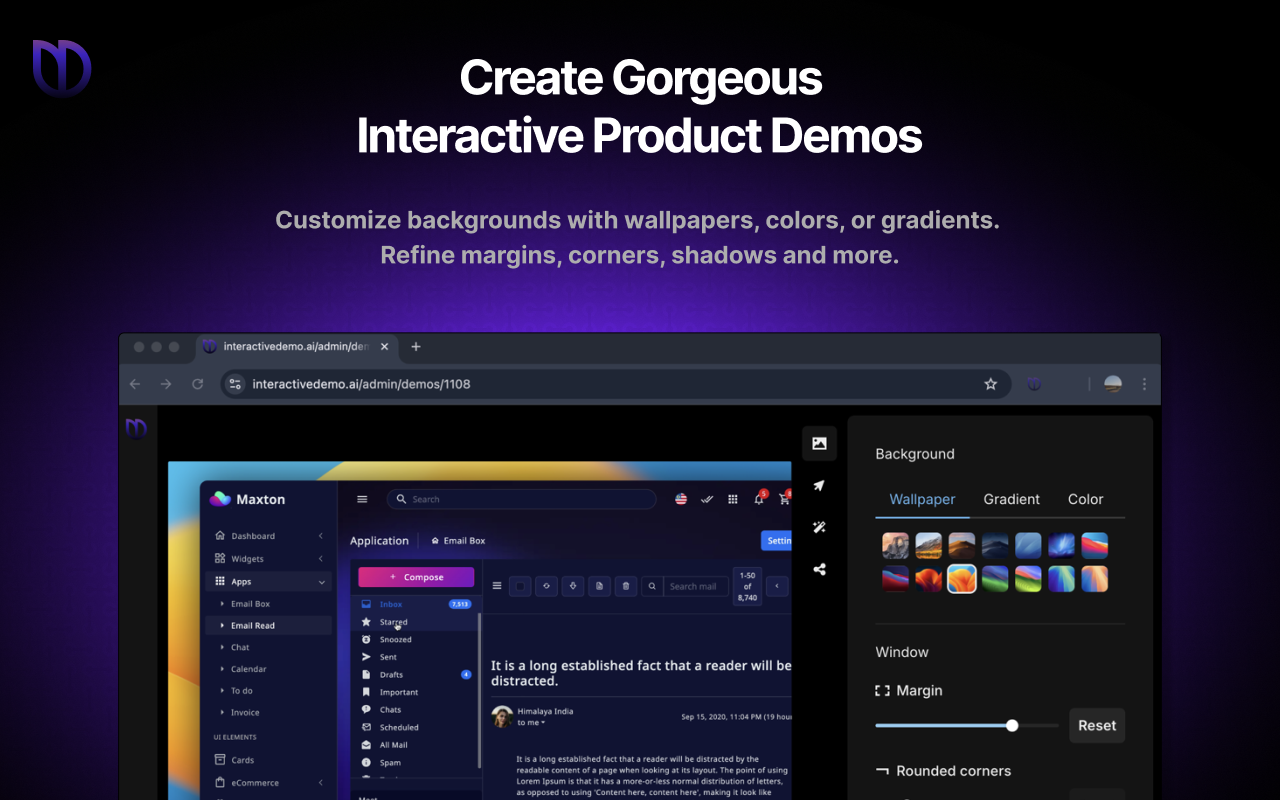Open the share icon in the side toolbar
The image size is (1280, 800).
[x=819, y=569]
